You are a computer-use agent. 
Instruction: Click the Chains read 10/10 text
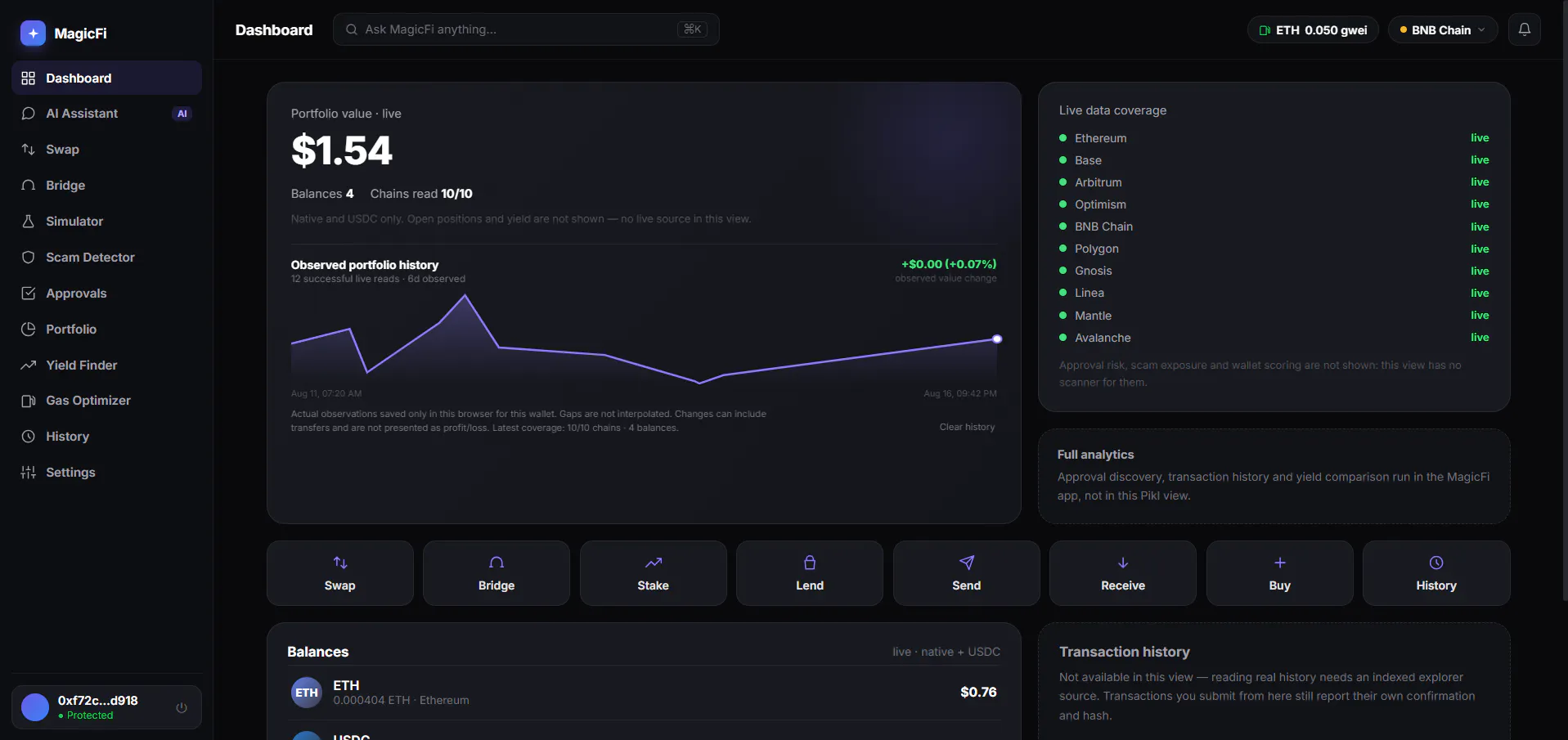421,194
